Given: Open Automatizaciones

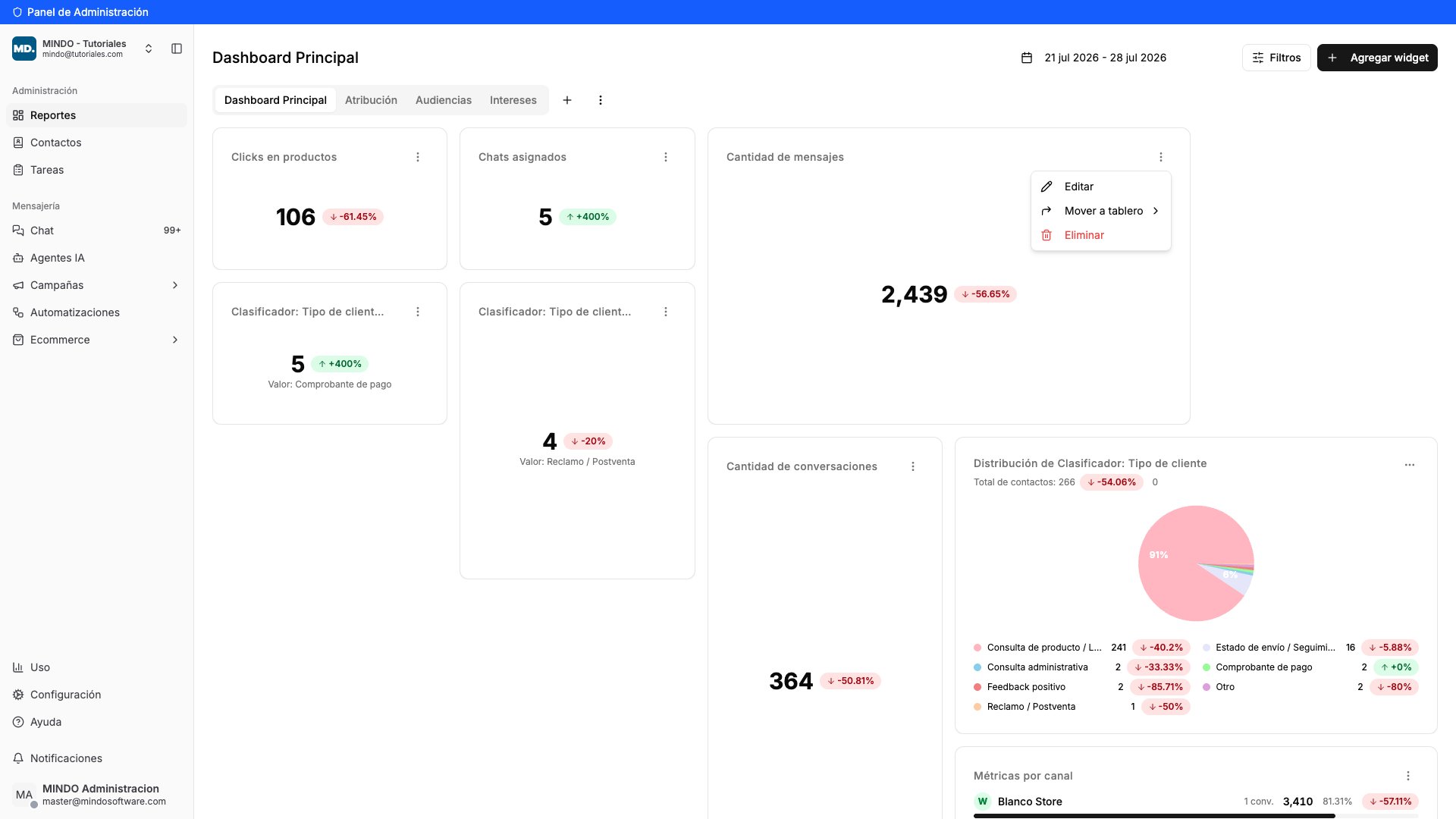Looking at the screenshot, I should pyautogui.click(x=96, y=312).
